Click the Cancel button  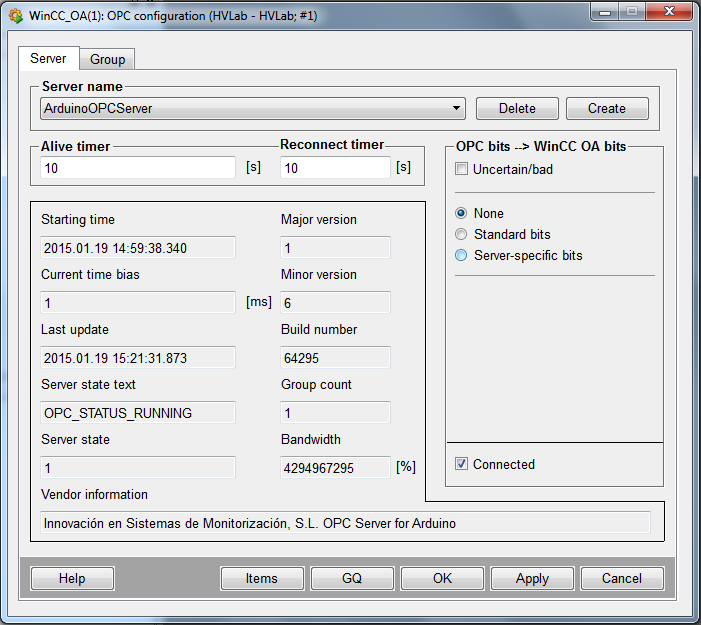click(x=622, y=579)
